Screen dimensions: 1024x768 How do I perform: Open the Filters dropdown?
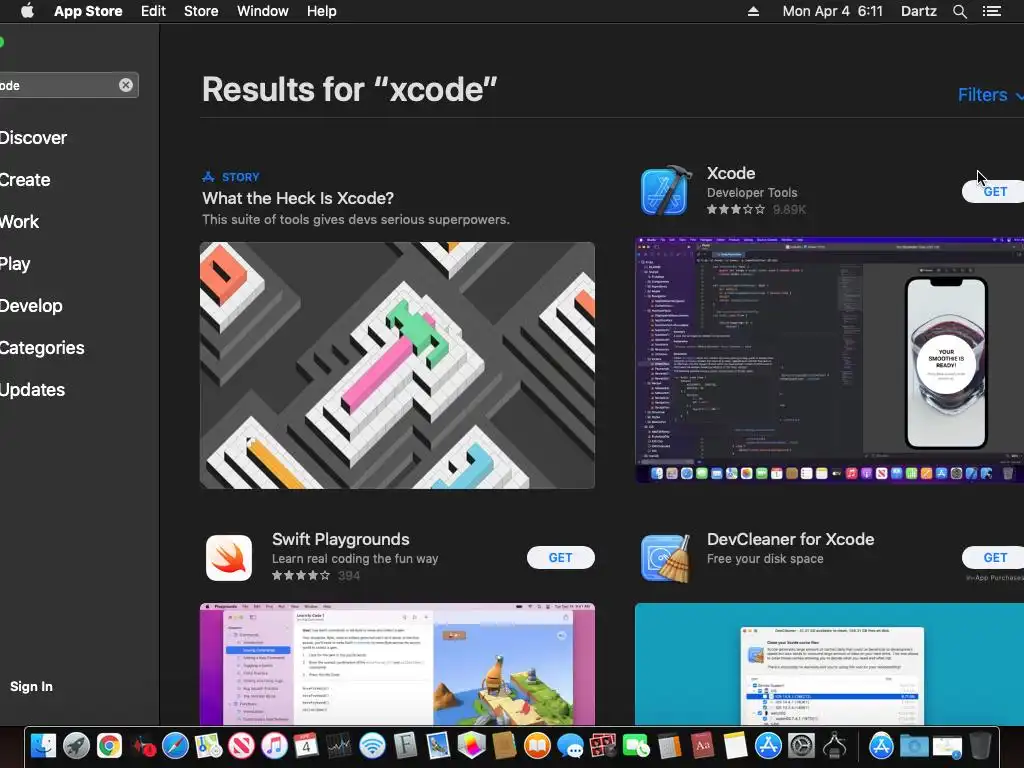point(990,95)
